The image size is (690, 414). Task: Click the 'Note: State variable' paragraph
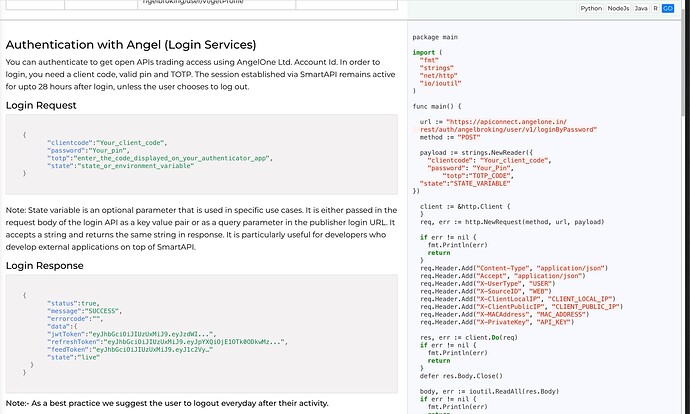coord(201,228)
